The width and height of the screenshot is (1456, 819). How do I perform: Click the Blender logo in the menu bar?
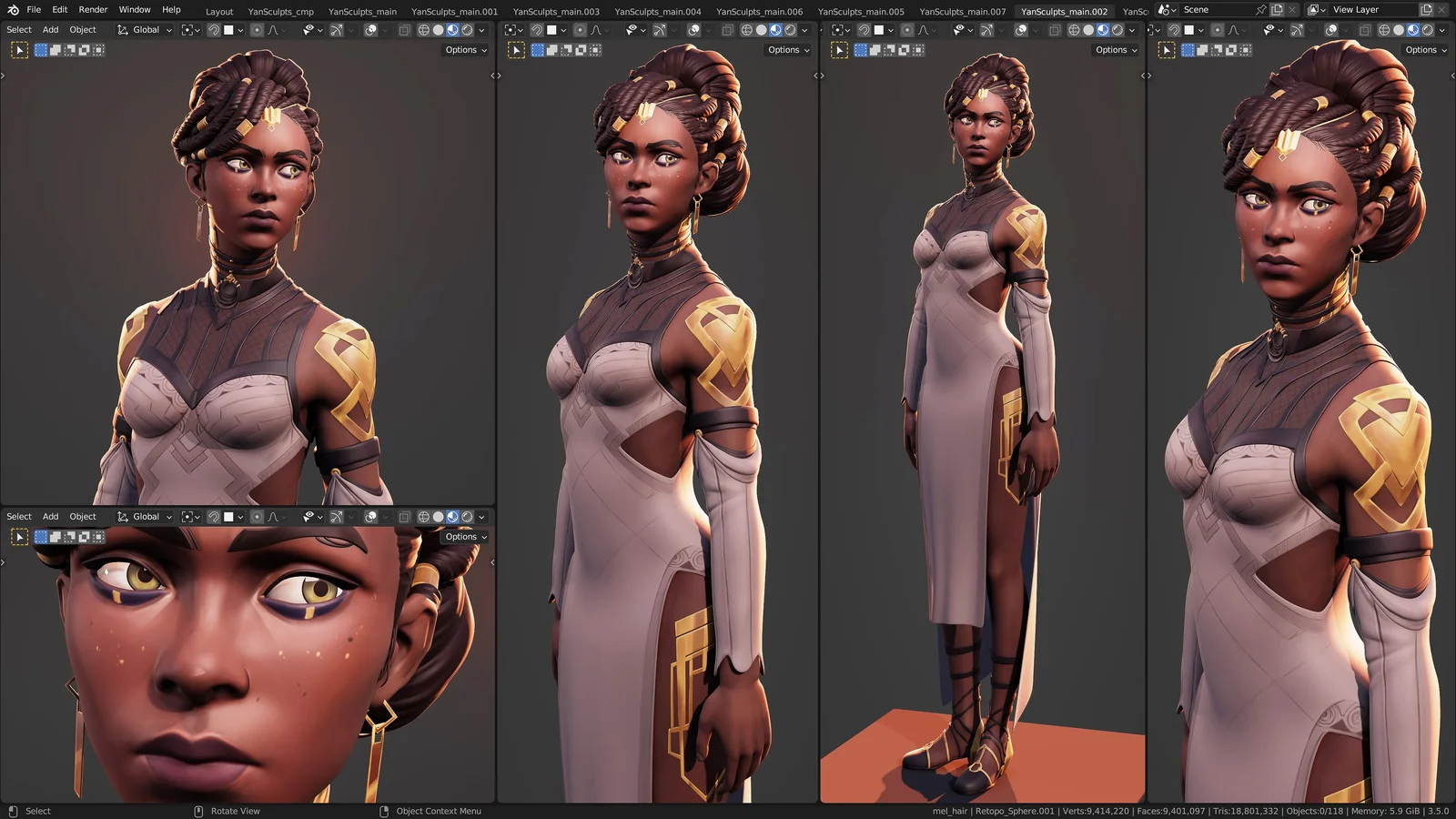tap(13, 10)
